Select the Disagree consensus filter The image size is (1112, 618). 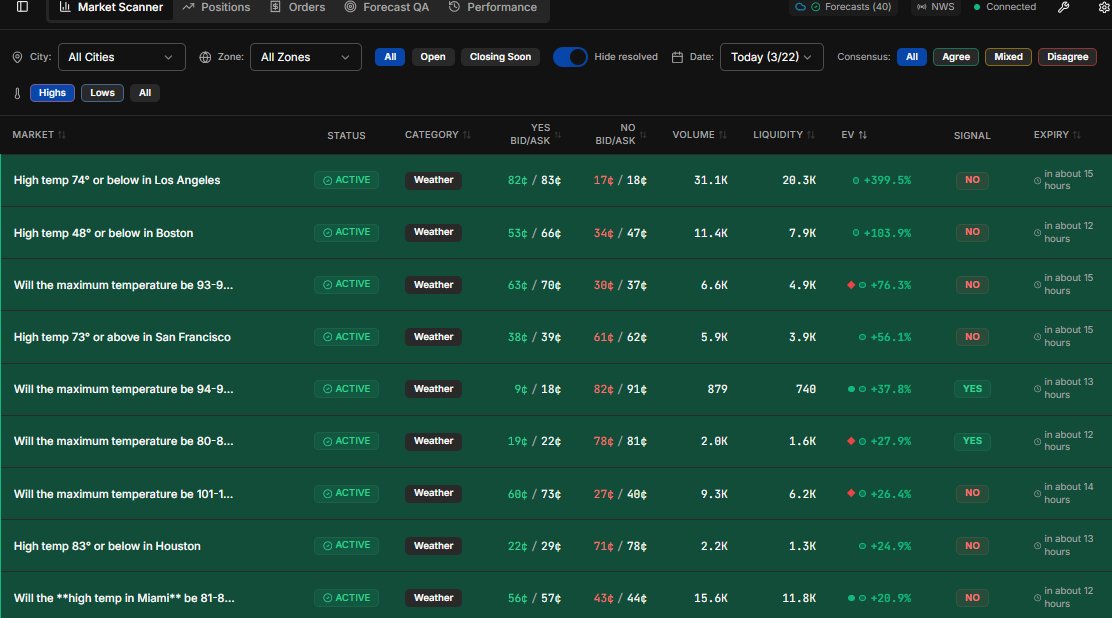pos(1067,57)
